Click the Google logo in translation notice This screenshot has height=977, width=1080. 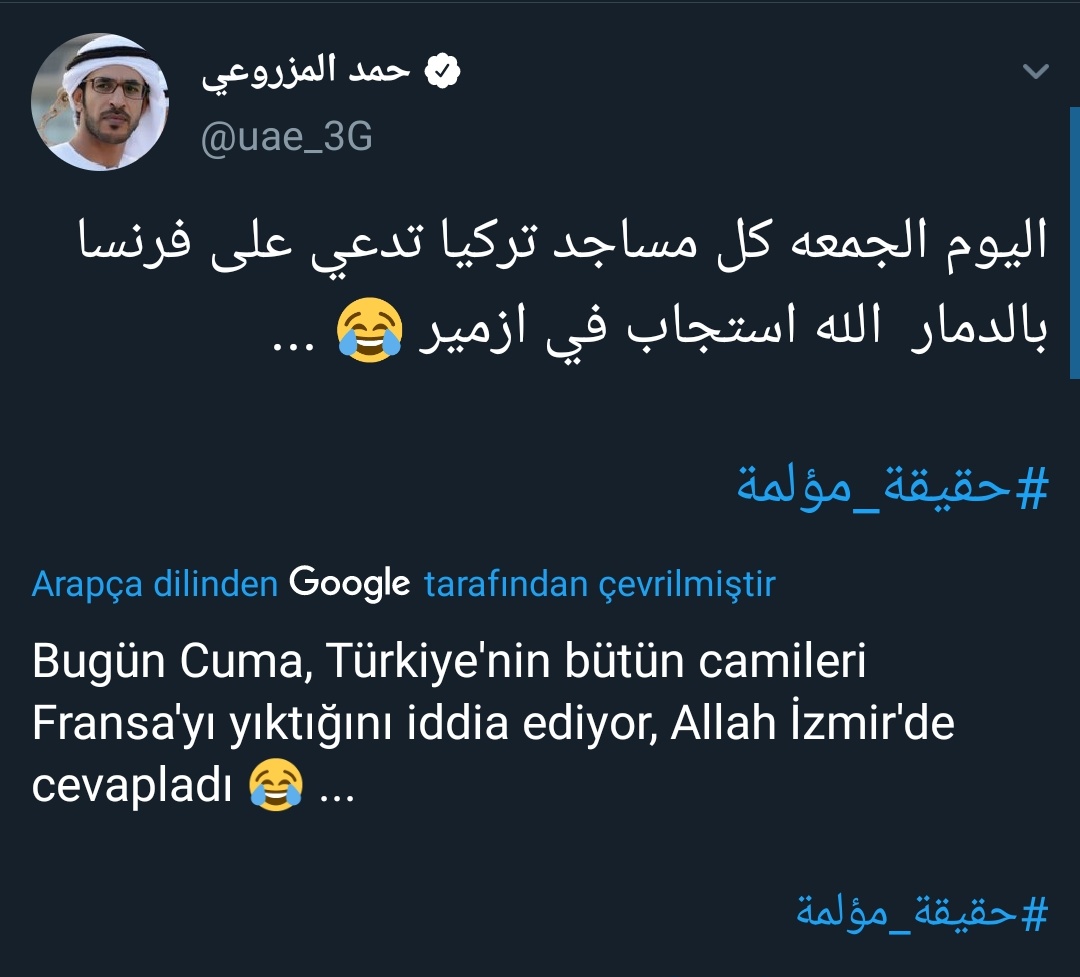pos(350,583)
